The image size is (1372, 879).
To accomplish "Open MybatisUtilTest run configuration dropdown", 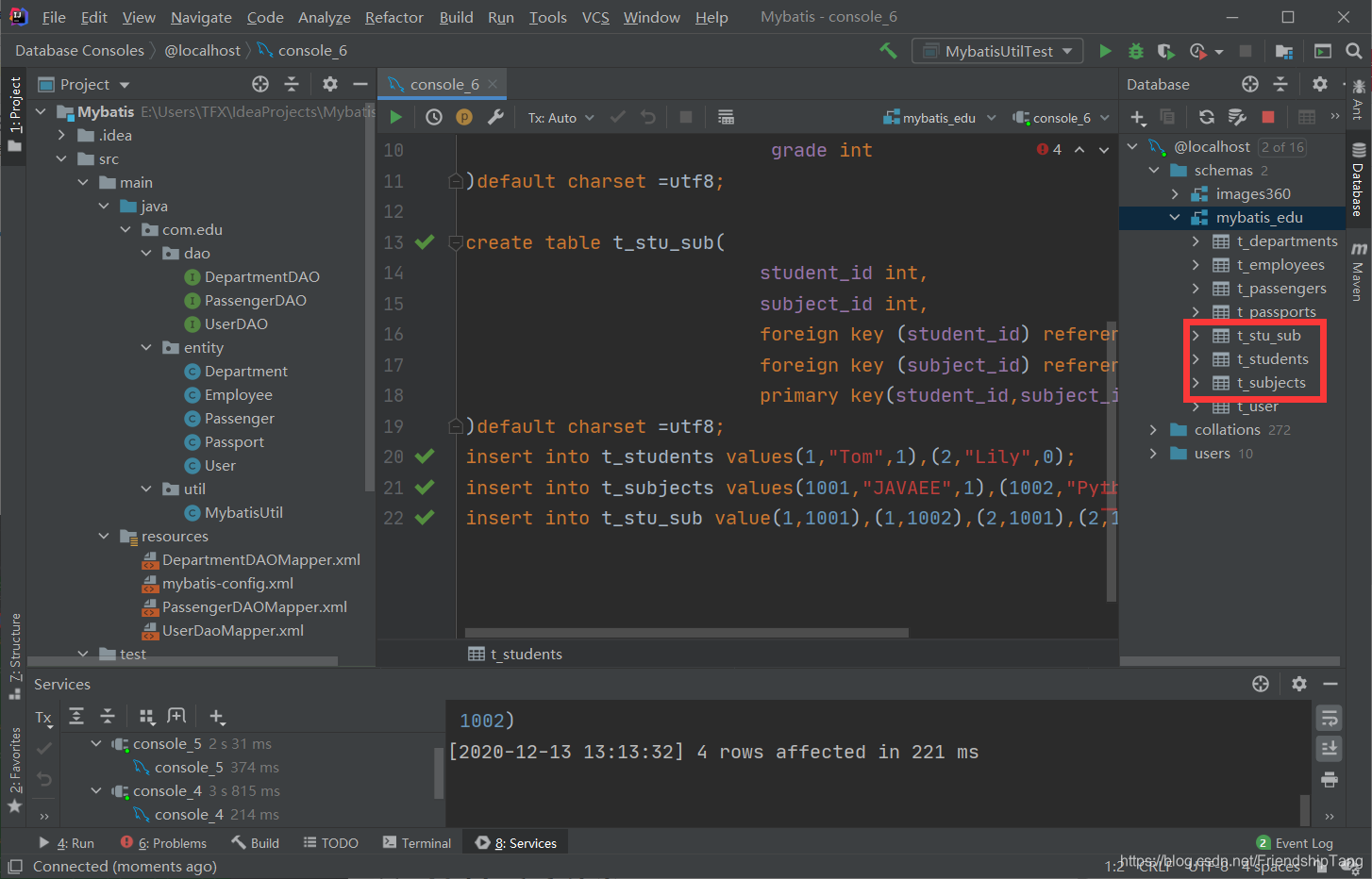I will tap(998, 51).
